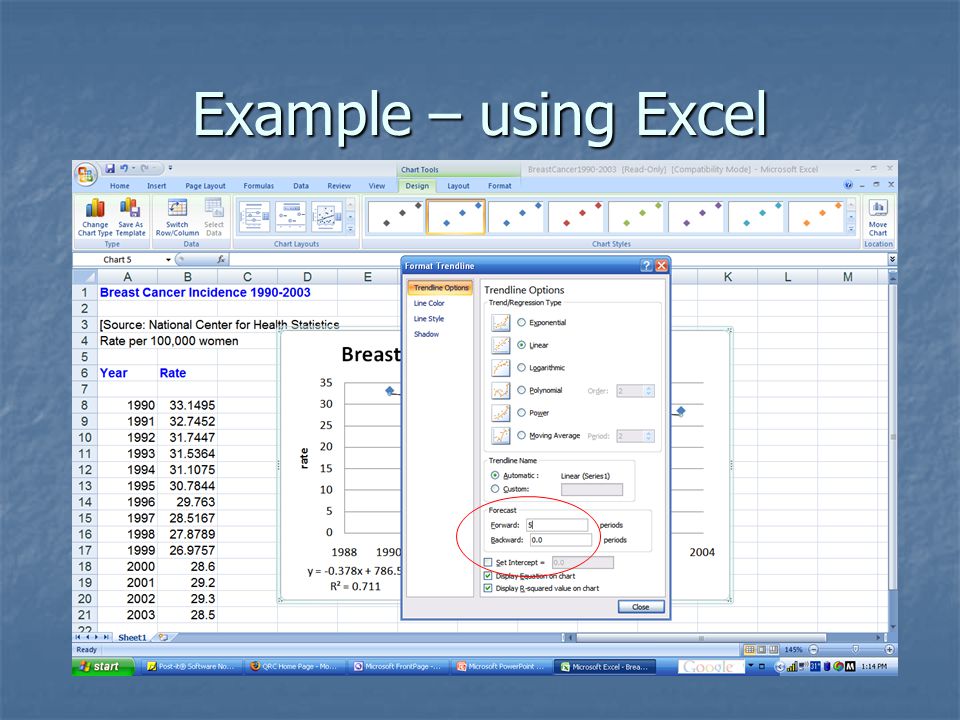The height and width of the screenshot is (720, 960).
Task: Switch to Normal view in status bar
Action: pyautogui.click(x=749, y=650)
